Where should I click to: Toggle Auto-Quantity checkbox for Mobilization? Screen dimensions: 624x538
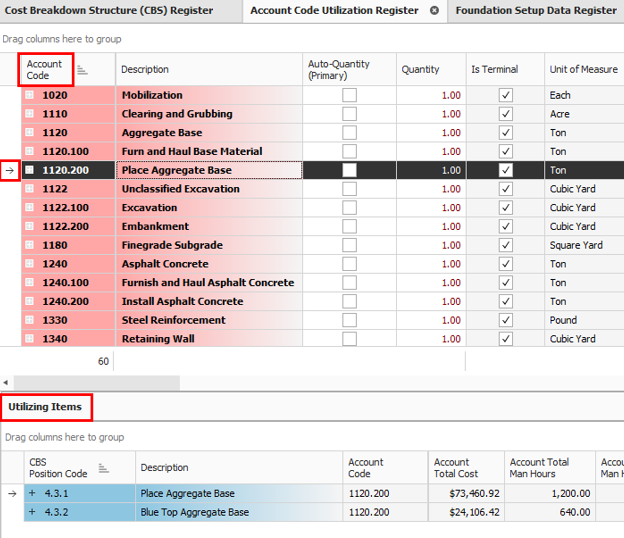click(x=349, y=95)
